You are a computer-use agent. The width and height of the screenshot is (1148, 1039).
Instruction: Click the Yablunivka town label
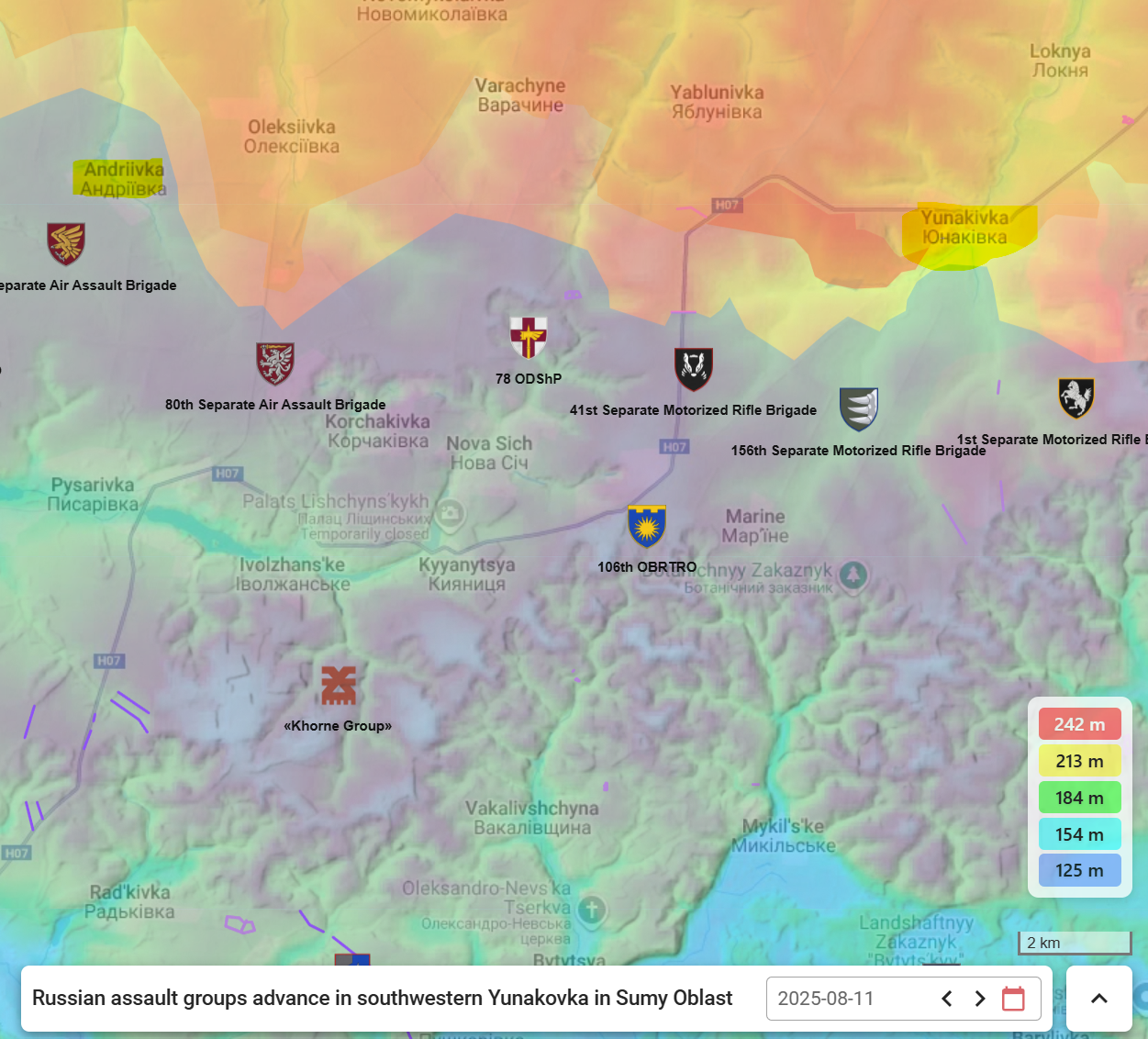(x=717, y=102)
